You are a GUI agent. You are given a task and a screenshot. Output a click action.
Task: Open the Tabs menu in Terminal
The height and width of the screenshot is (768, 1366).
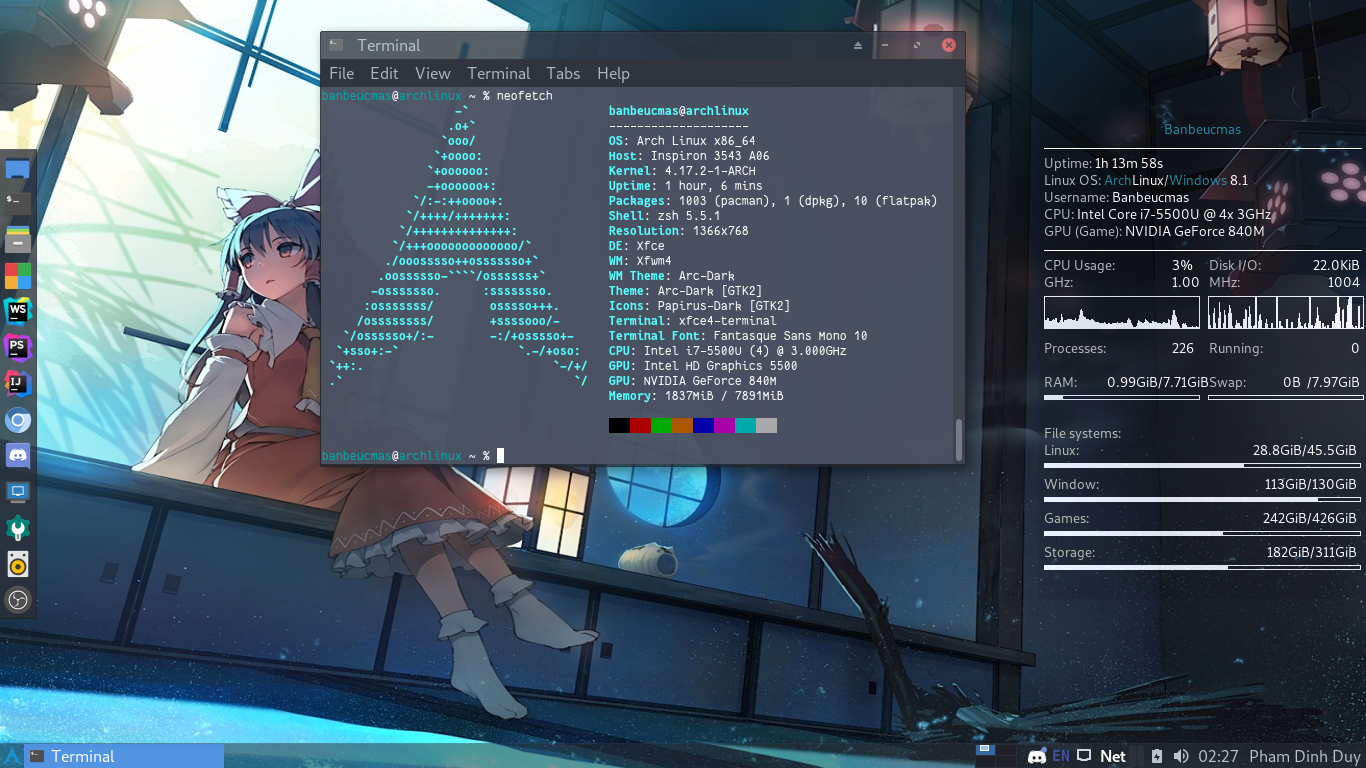(x=562, y=73)
